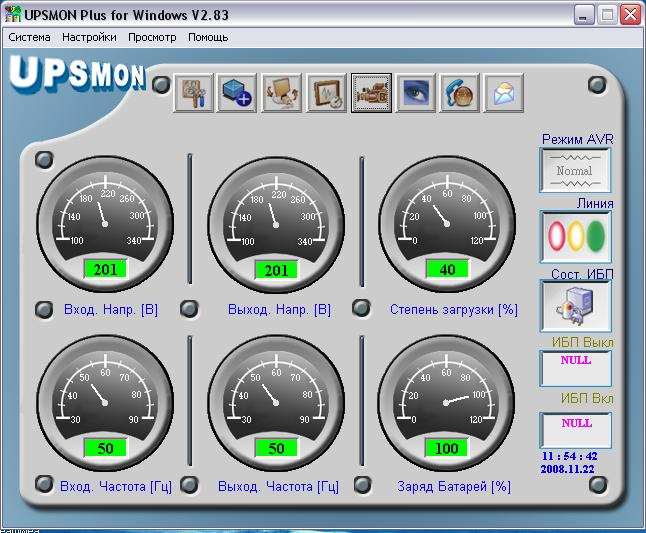Click the Линия traffic light indicator

[575, 237]
